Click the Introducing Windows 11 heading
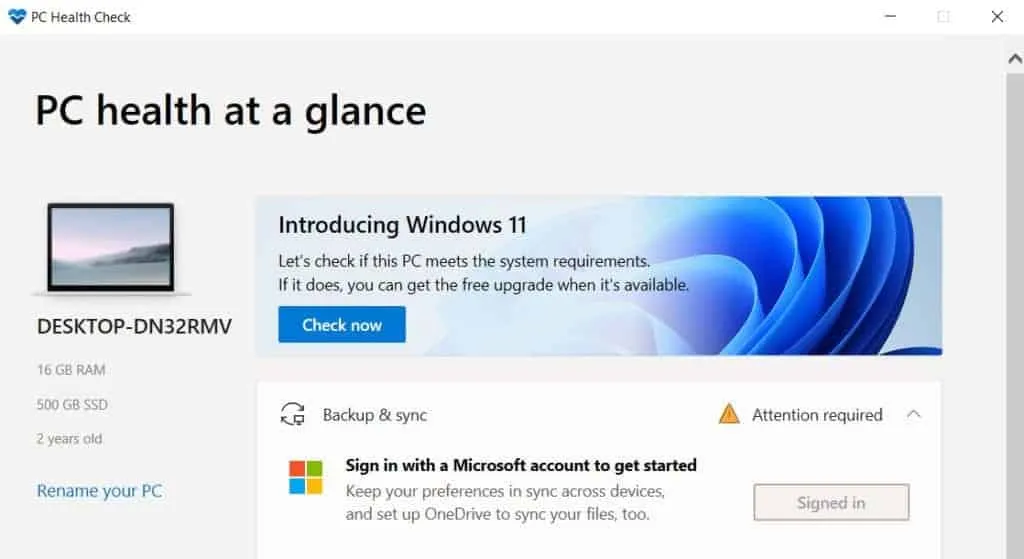The width and height of the screenshot is (1024, 559). point(402,225)
